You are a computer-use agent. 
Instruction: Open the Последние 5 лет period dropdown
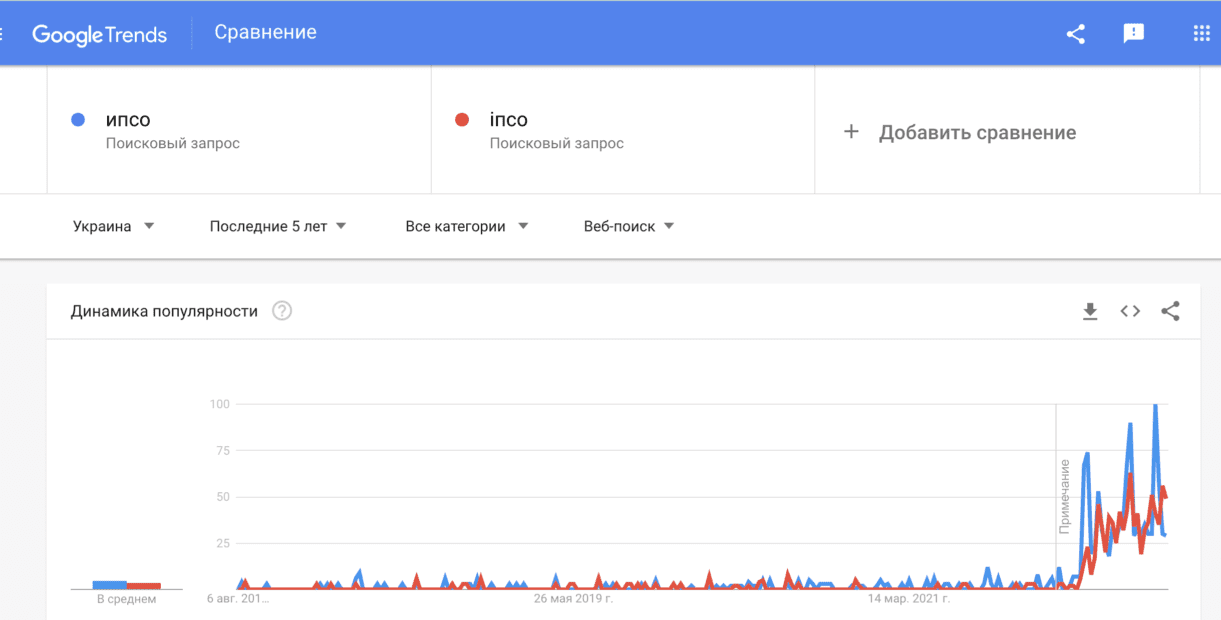pos(278,226)
